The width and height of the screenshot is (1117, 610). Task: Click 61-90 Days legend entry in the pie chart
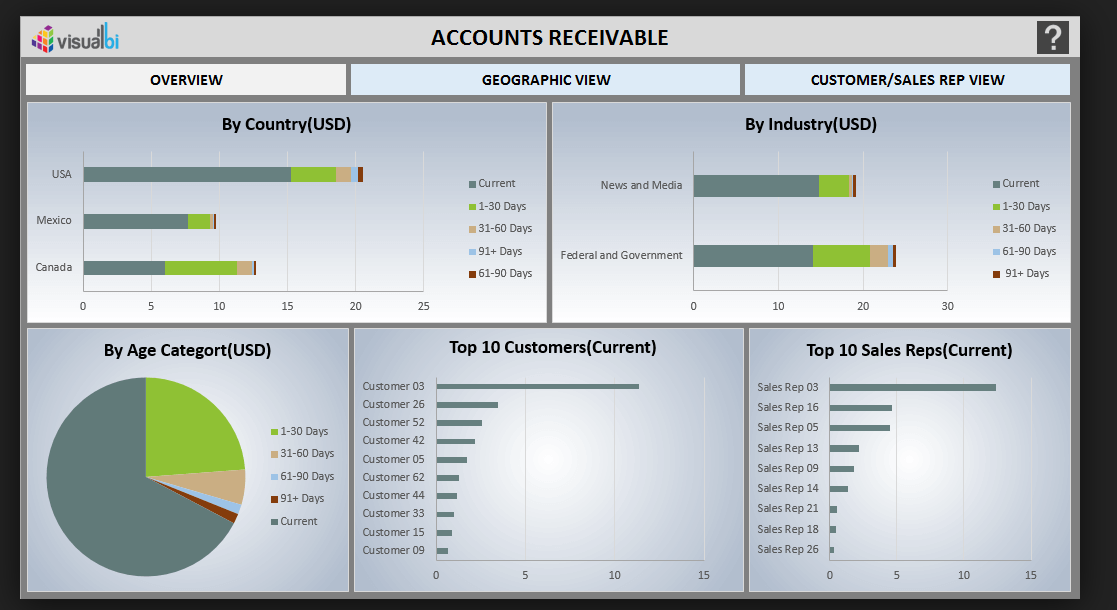pyautogui.click(x=303, y=477)
